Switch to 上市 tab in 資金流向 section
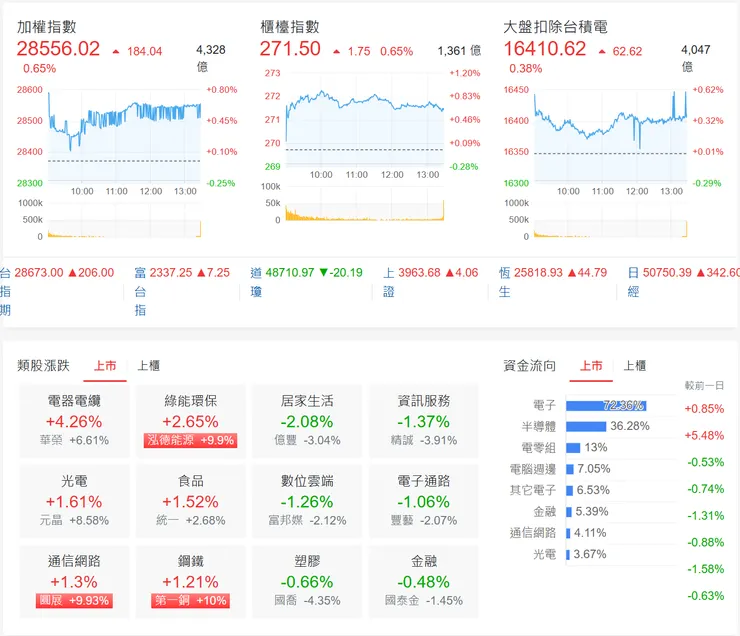 [x=591, y=366]
